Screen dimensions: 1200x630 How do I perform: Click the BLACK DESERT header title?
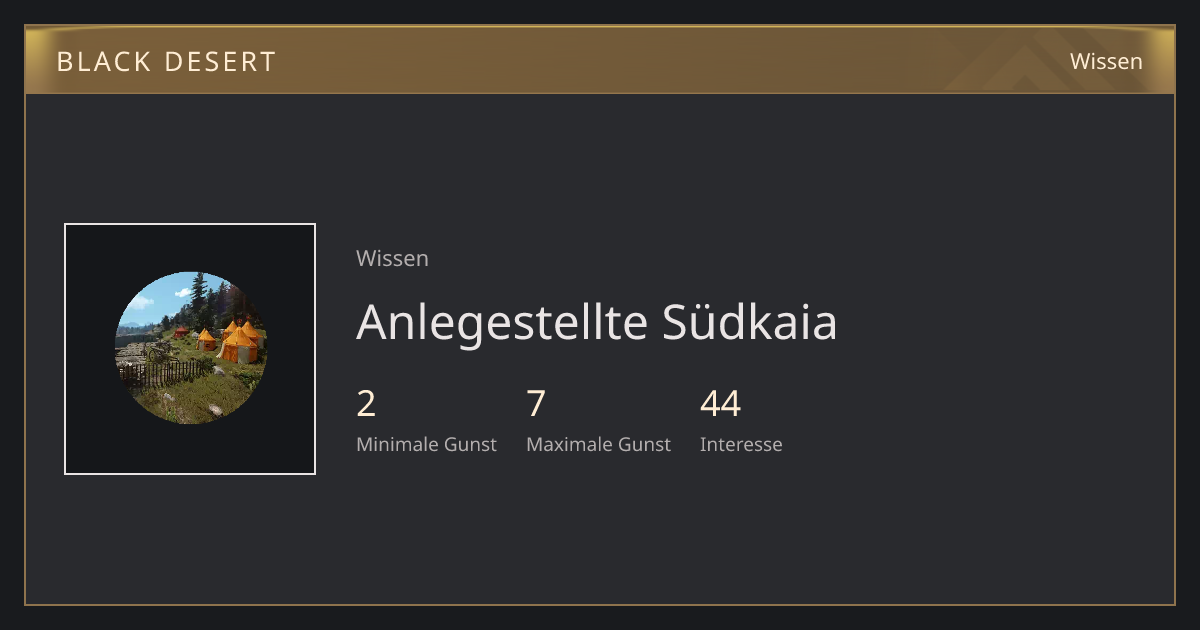[166, 62]
